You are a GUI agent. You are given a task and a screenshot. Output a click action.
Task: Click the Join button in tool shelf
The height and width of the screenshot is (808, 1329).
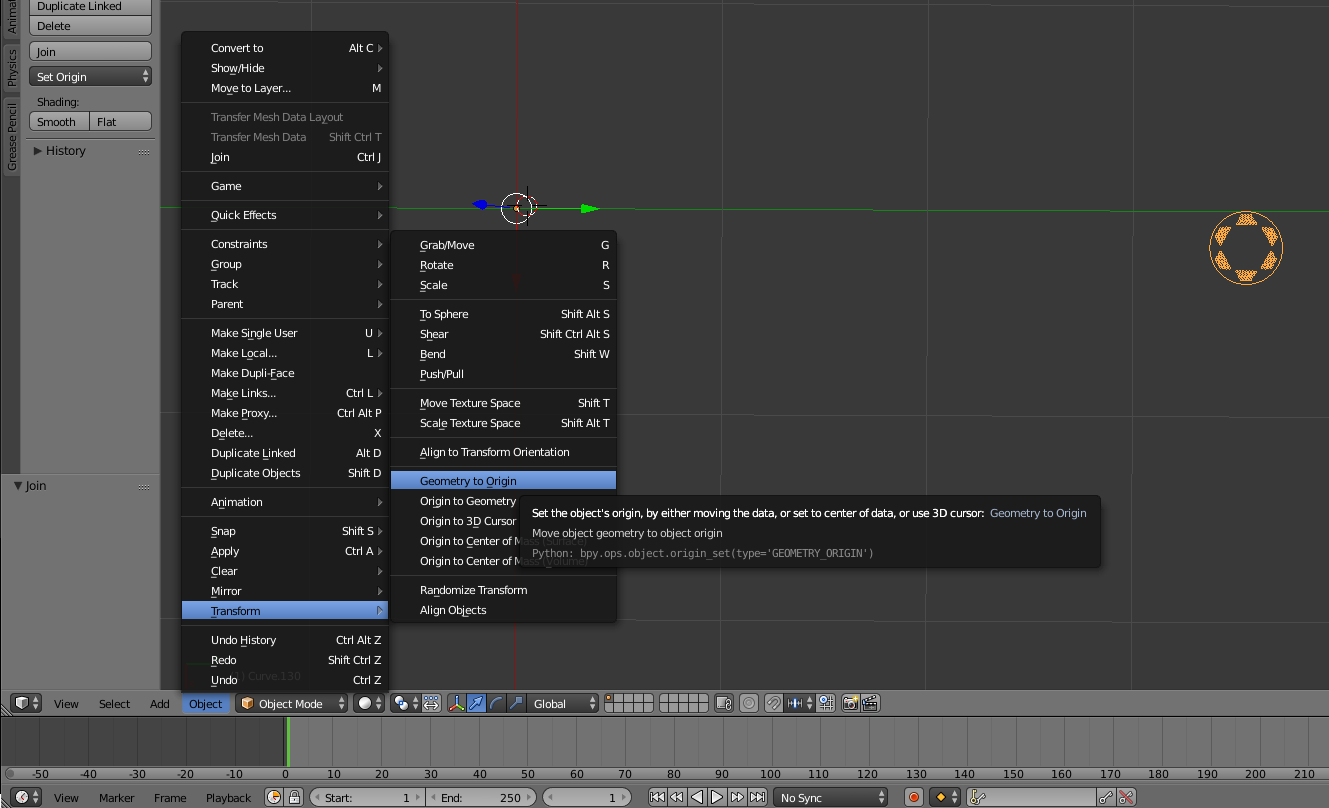click(x=90, y=52)
